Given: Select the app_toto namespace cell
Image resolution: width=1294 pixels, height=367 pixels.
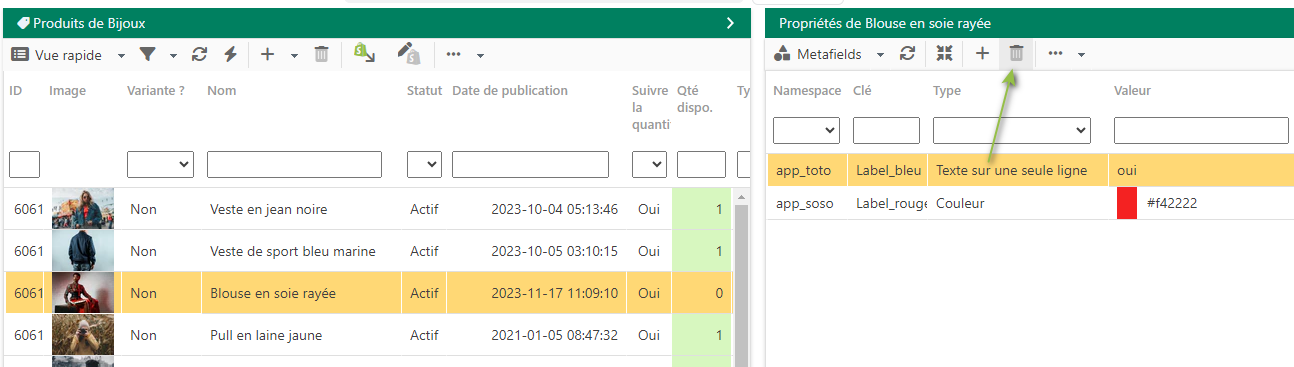Looking at the screenshot, I should tap(807, 171).
